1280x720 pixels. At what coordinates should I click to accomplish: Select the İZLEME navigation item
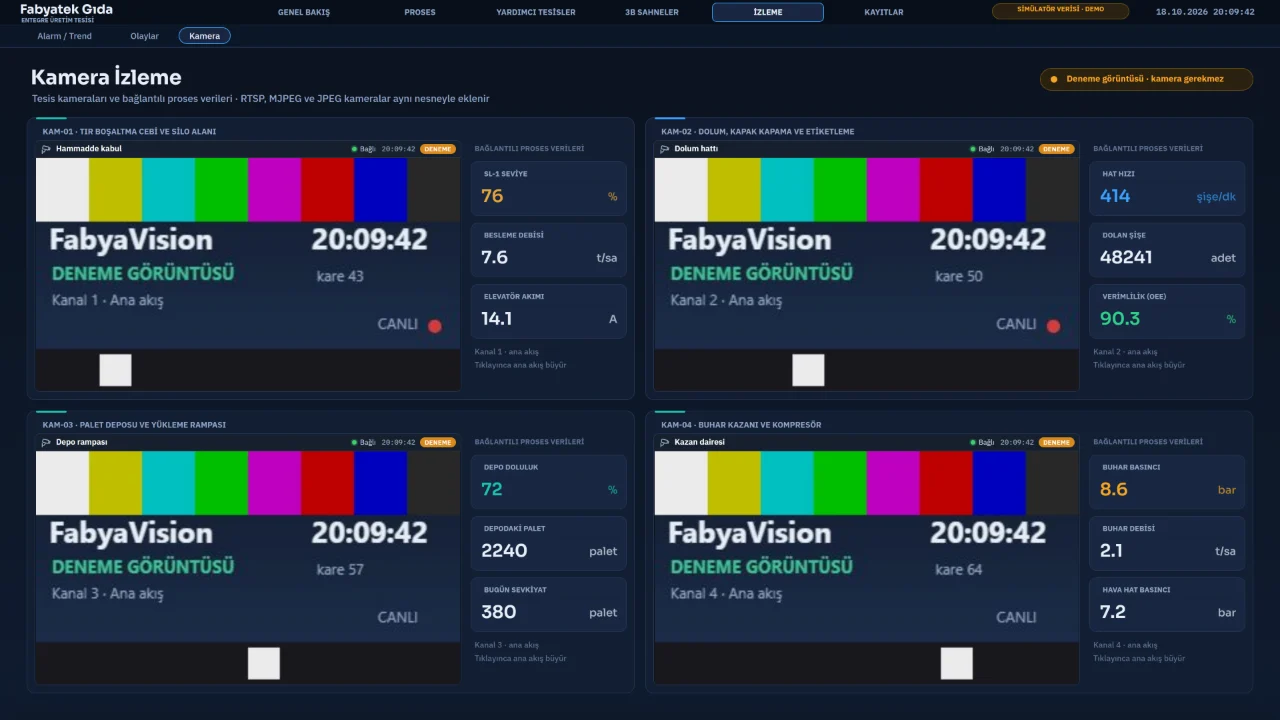768,12
